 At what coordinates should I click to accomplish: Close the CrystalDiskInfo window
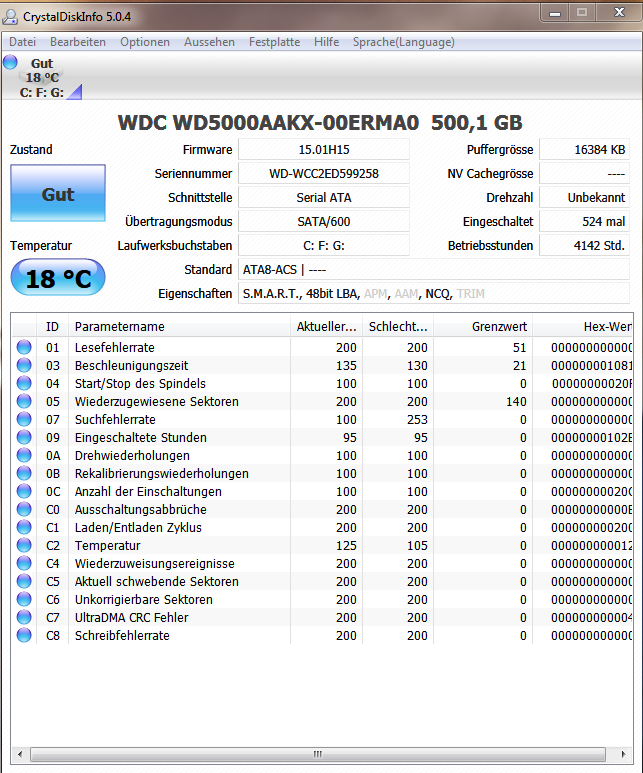[619, 13]
